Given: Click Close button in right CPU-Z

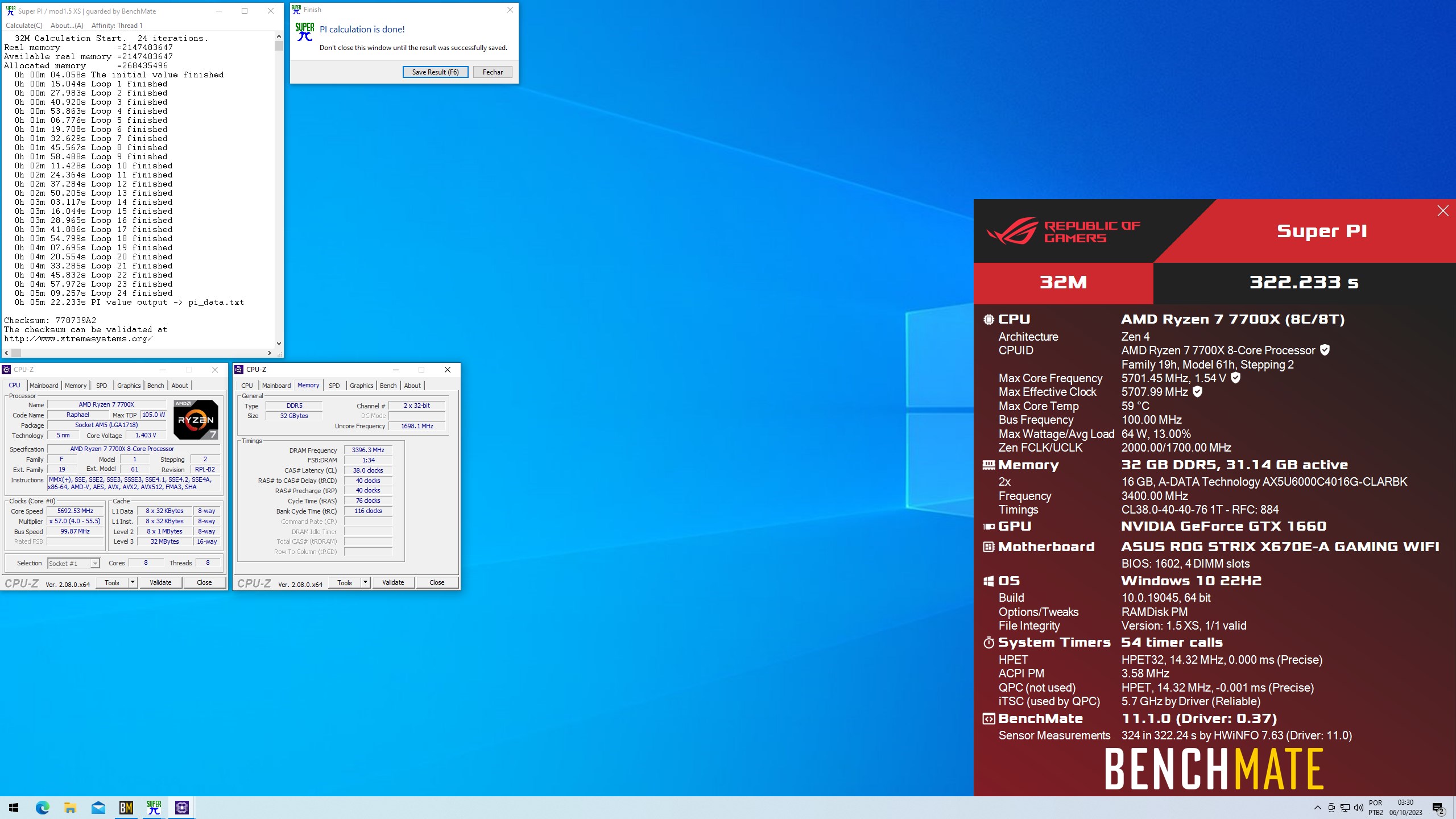Looking at the screenshot, I should pos(437,582).
